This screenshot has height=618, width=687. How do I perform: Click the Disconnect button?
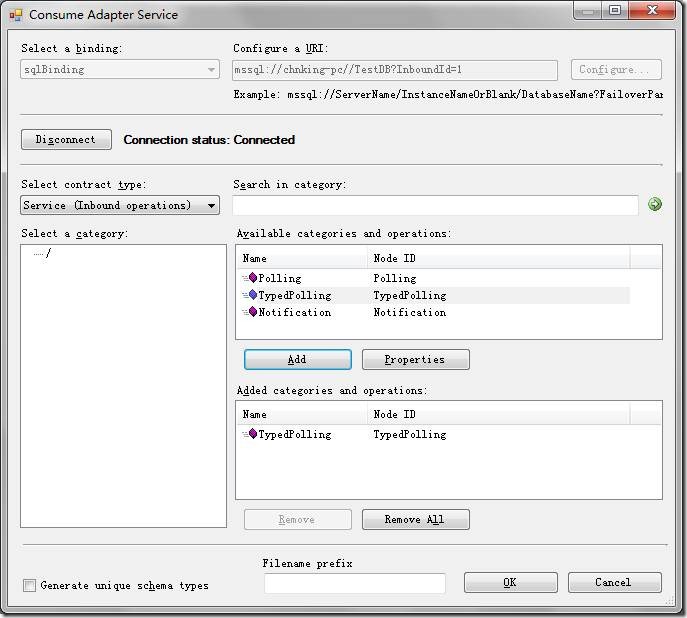pos(66,139)
